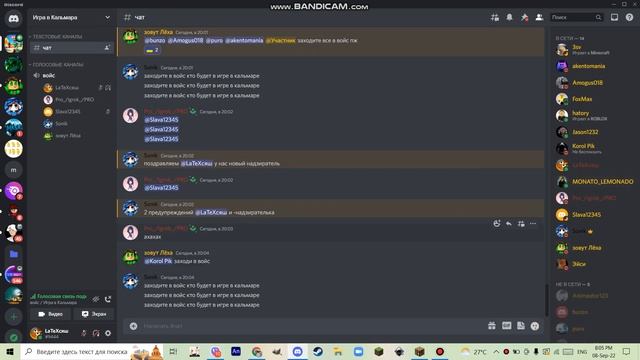
Task: Open the white-and-yellow pattern server icon
Action: click(x=13, y=149)
